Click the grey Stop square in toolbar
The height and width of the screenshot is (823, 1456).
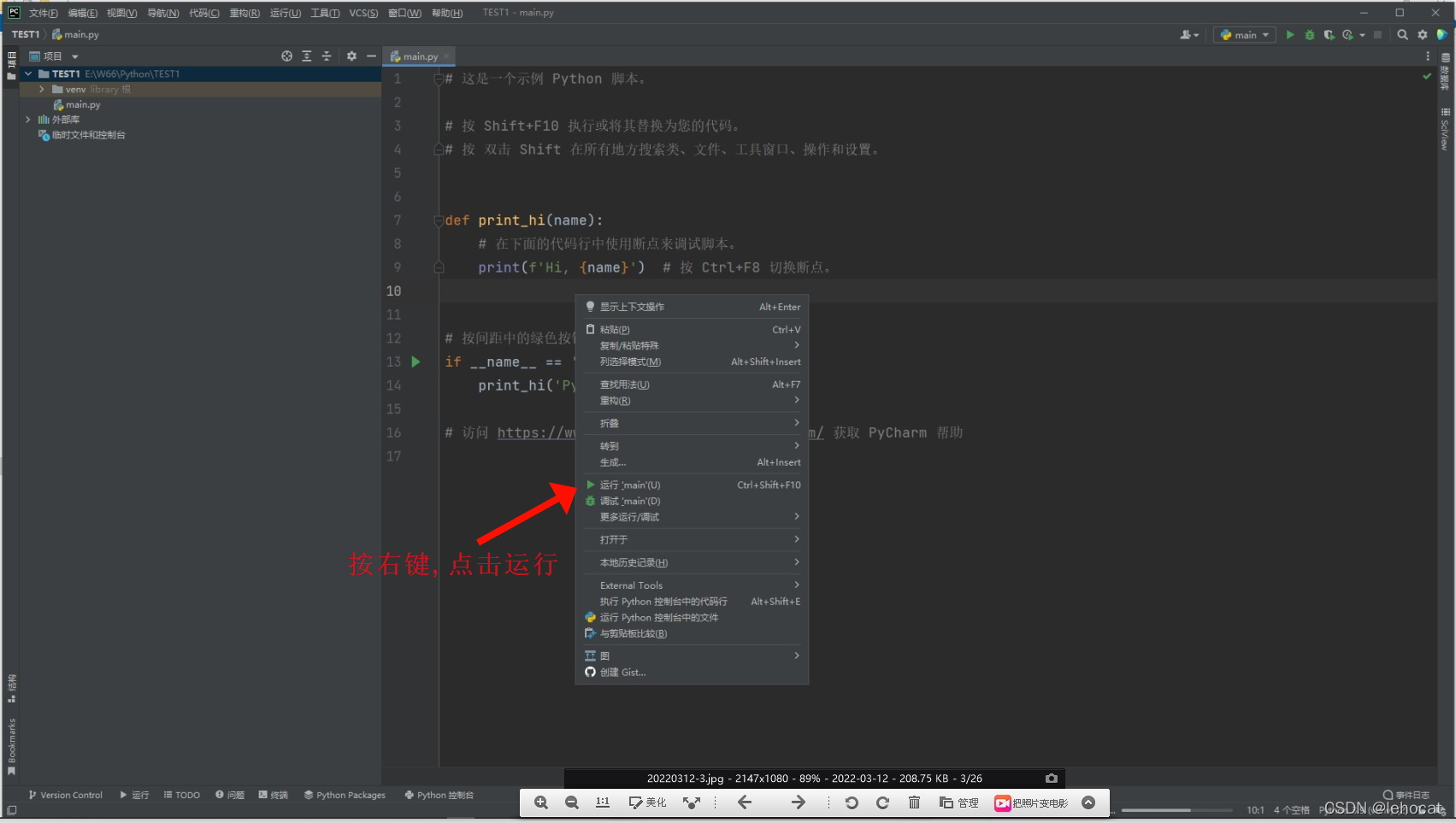pos(1377,35)
